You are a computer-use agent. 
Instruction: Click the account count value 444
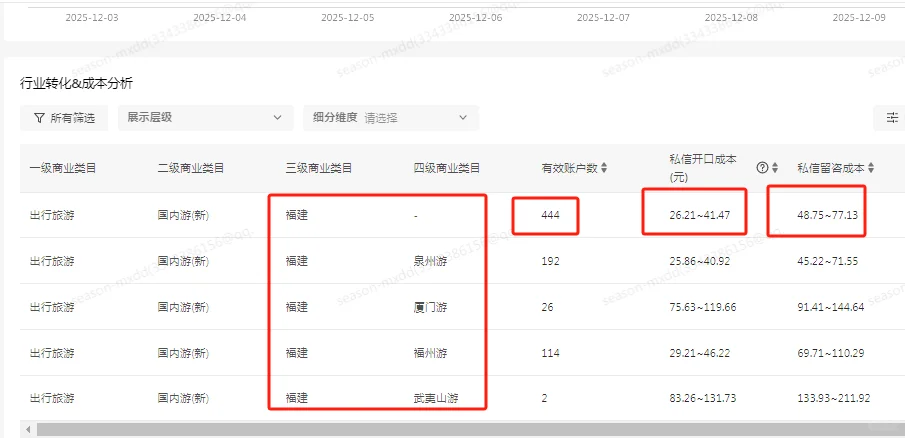pyautogui.click(x=551, y=215)
